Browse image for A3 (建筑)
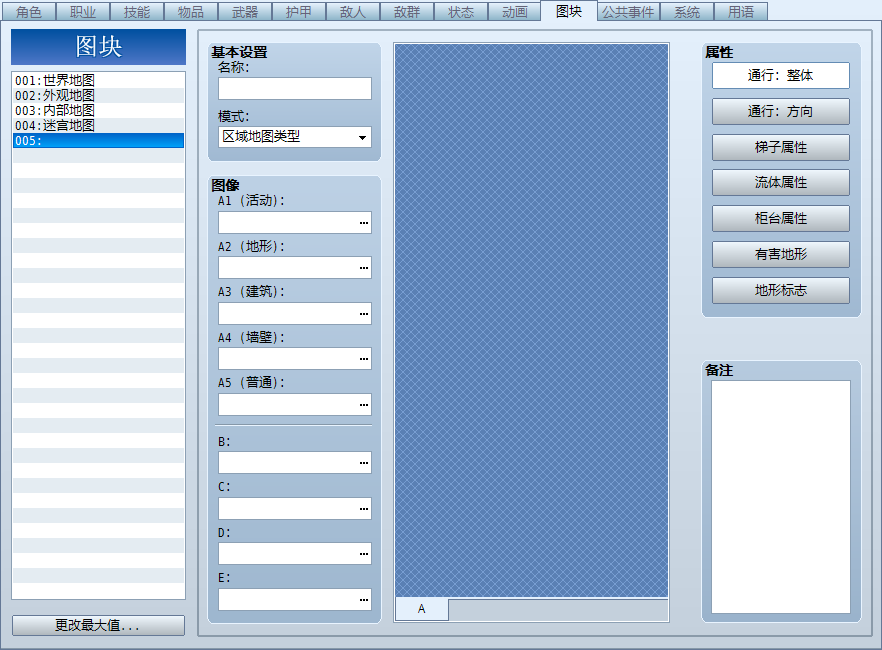This screenshot has width=882, height=650. 364,313
